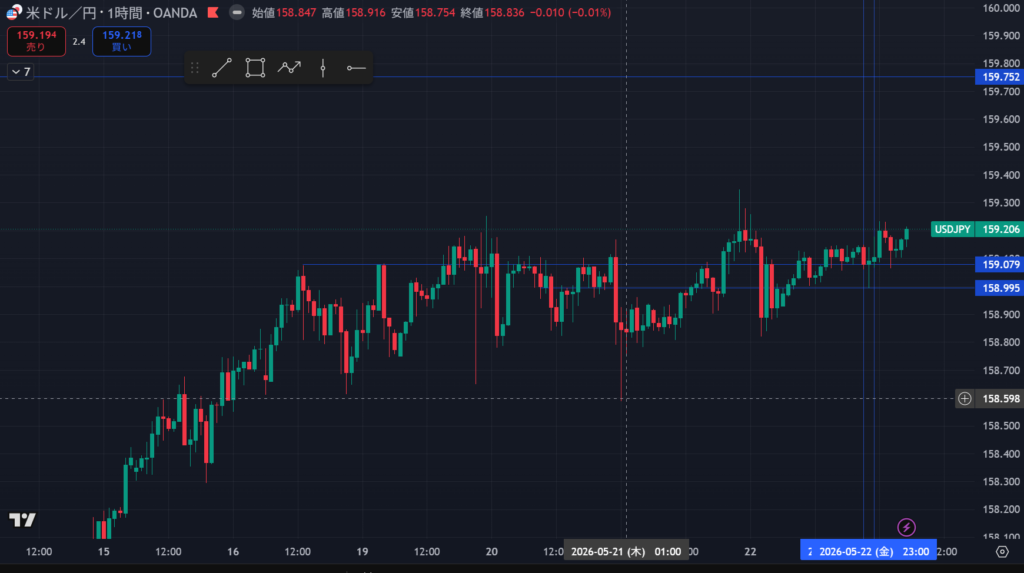Select the horizontal ray tool

pos(356,68)
